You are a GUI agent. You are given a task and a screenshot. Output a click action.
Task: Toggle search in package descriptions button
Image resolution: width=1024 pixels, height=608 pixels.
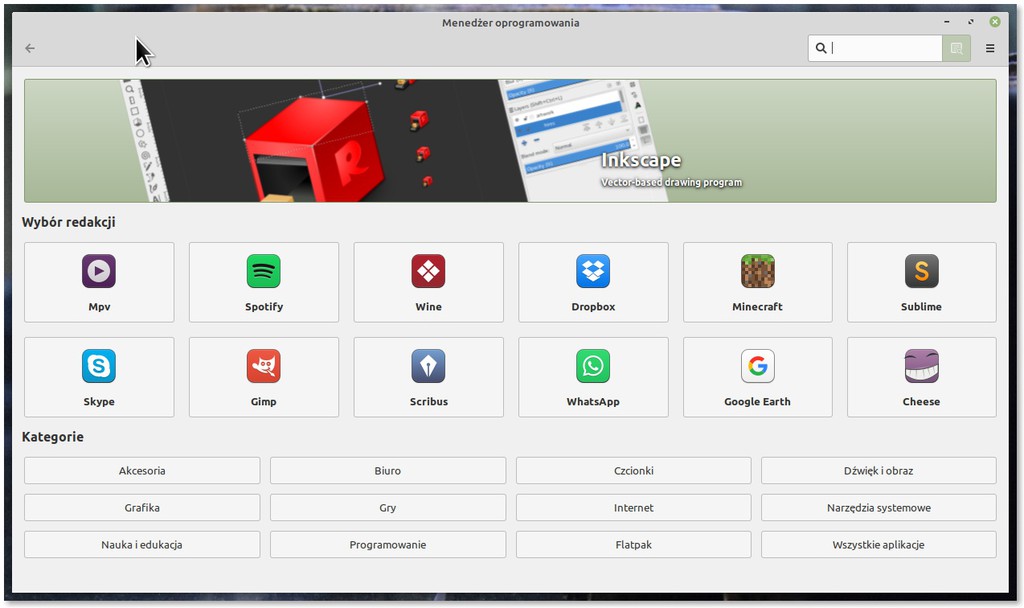pos(956,48)
